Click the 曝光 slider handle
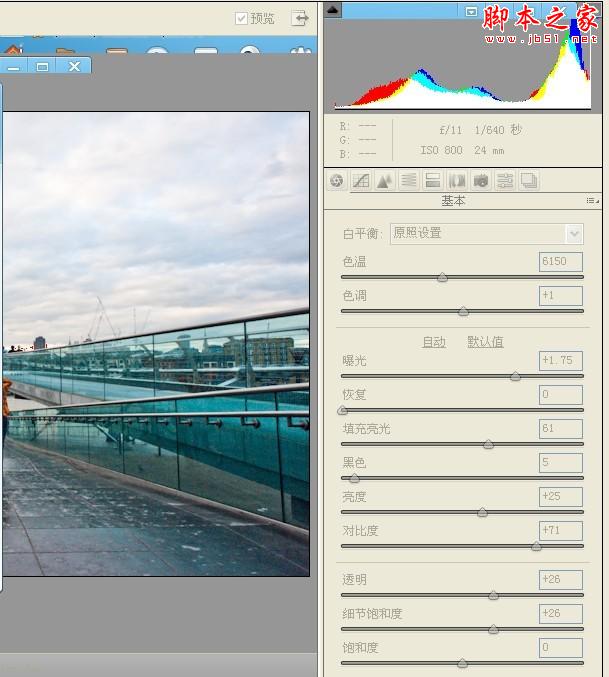The height and width of the screenshot is (677, 609). (515, 376)
